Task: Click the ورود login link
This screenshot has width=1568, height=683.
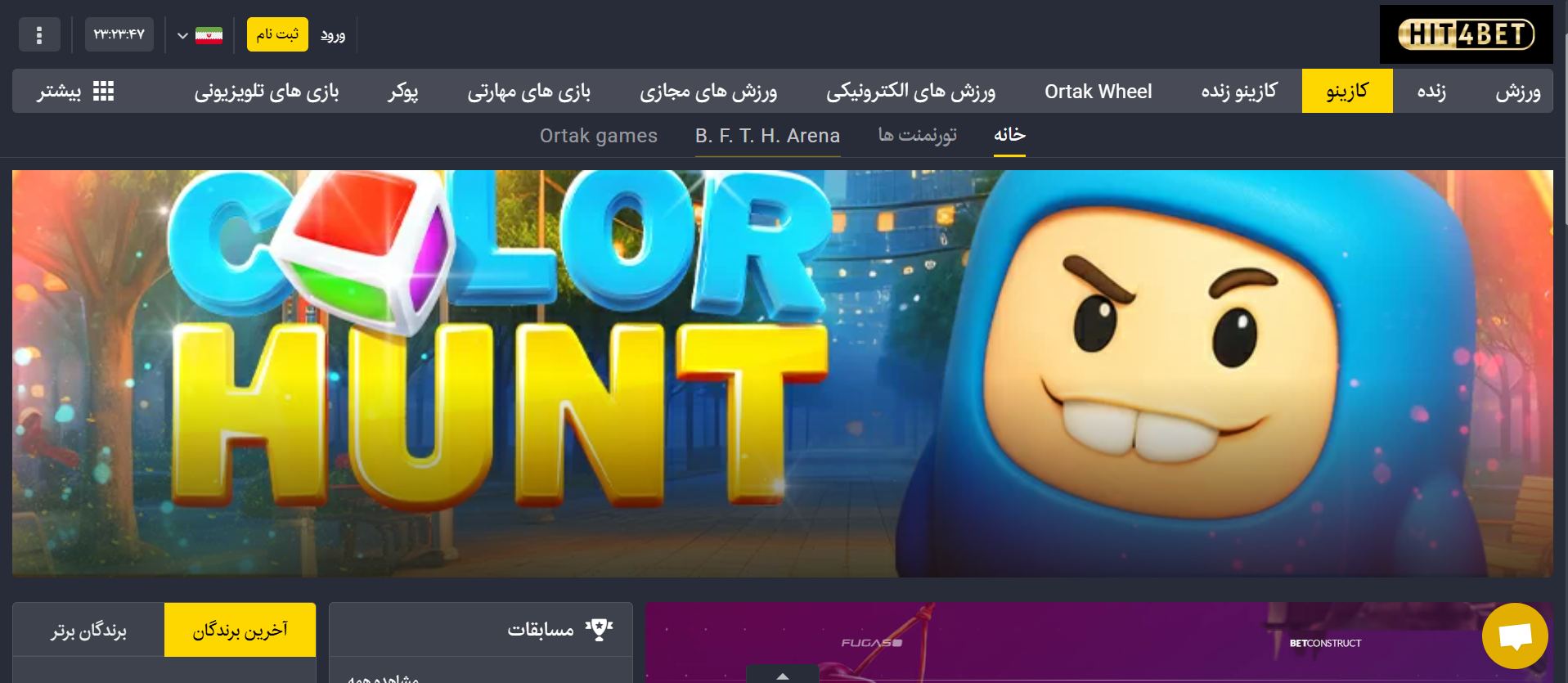Action: [333, 35]
